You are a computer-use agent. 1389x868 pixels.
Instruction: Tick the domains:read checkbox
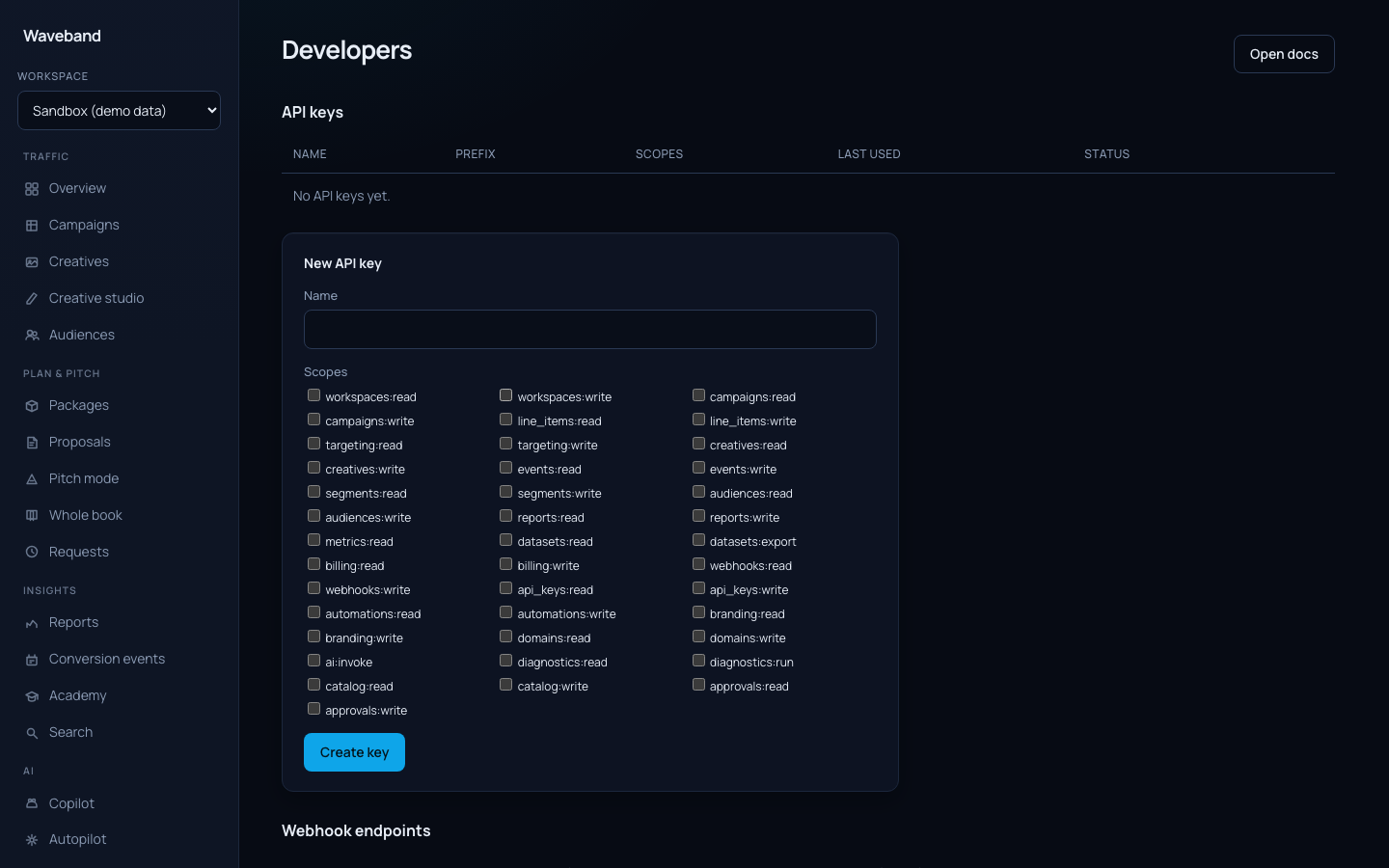click(x=505, y=637)
